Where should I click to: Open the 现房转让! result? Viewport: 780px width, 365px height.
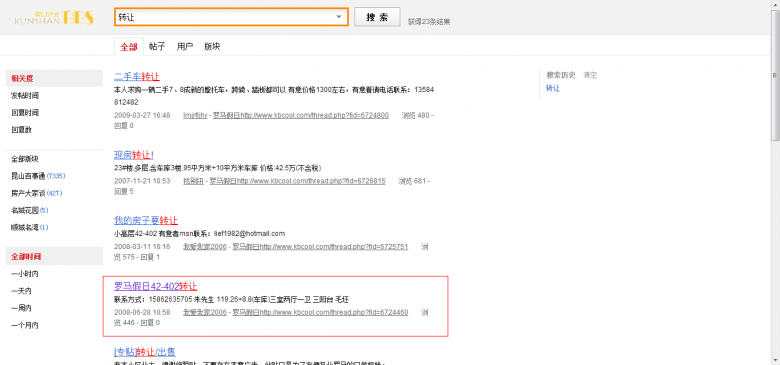[x=134, y=155]
